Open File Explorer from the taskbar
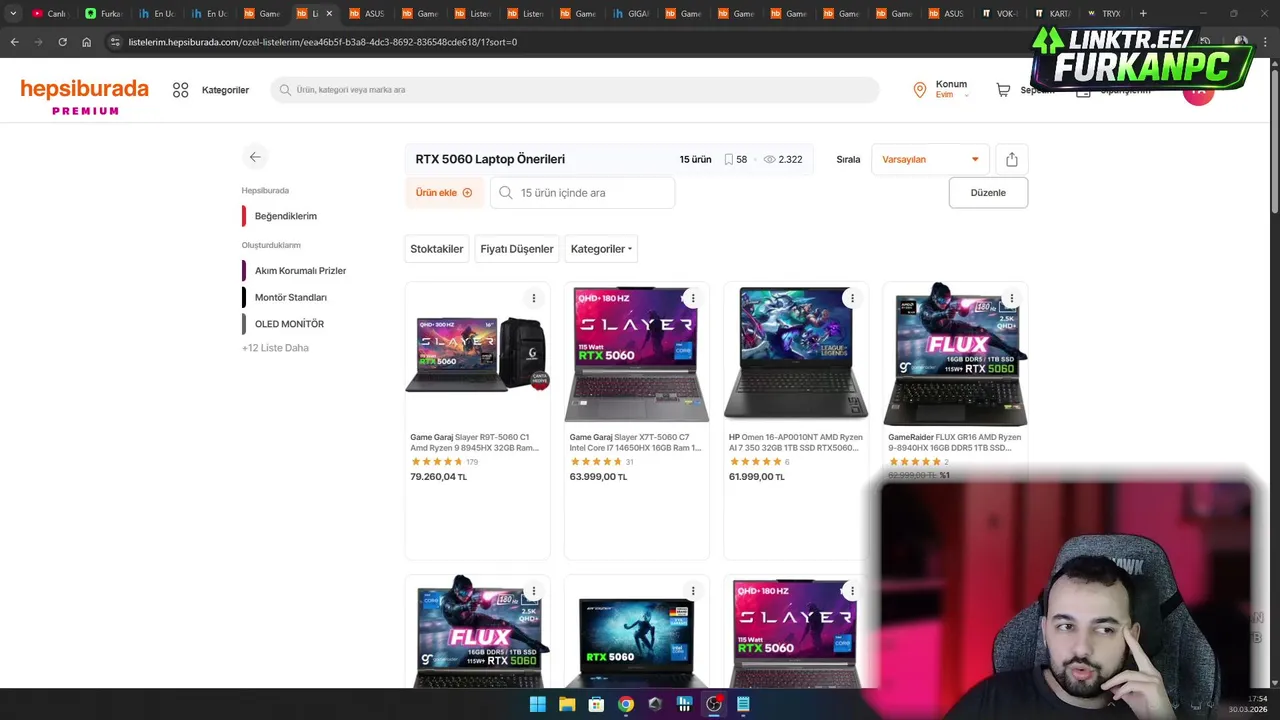Screen dimensions: 1280x720 point(567,704)
